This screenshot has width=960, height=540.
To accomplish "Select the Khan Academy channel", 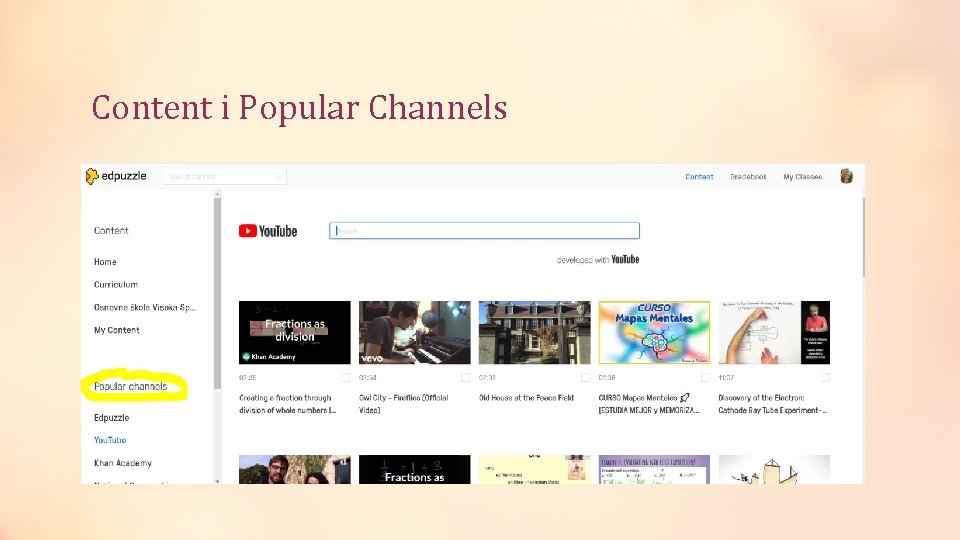I will (x=122, y=463).
